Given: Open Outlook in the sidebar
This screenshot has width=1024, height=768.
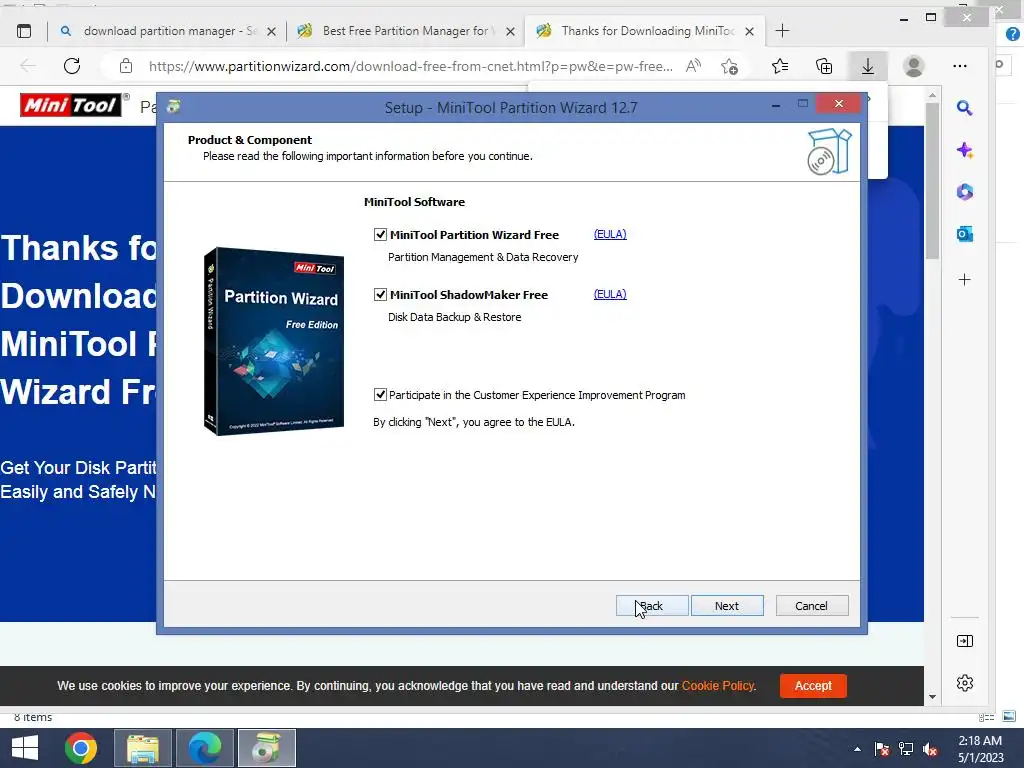Looking at the screenshot, I should 965,234.
